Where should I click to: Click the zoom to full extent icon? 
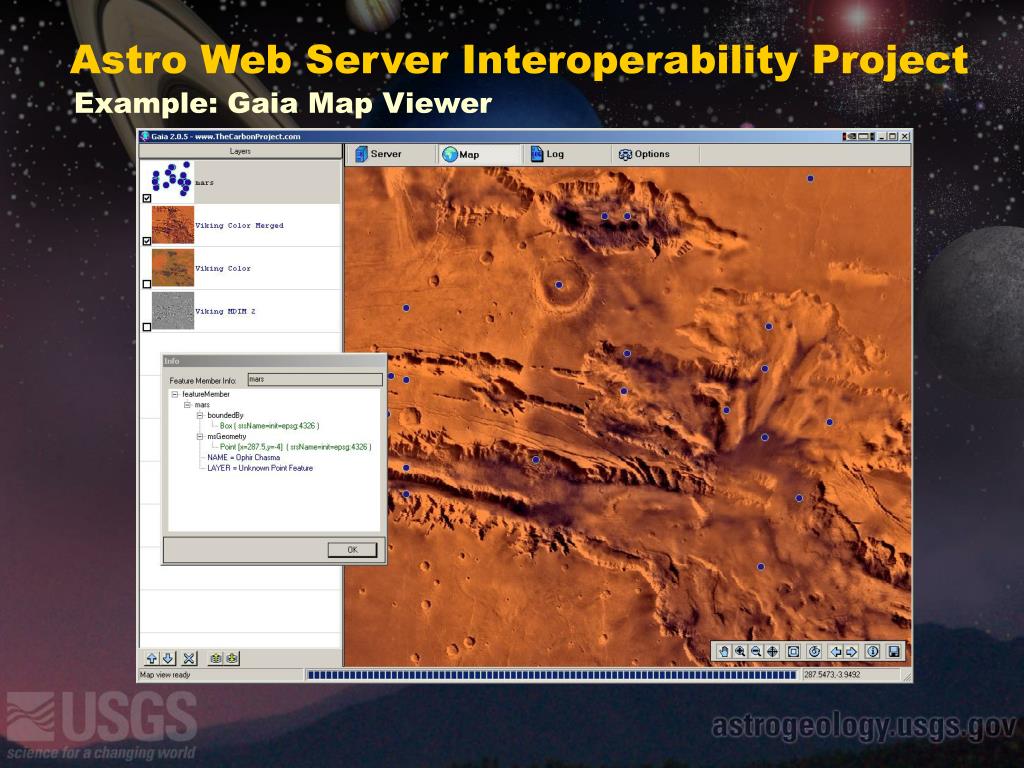(x=793, y=651)
